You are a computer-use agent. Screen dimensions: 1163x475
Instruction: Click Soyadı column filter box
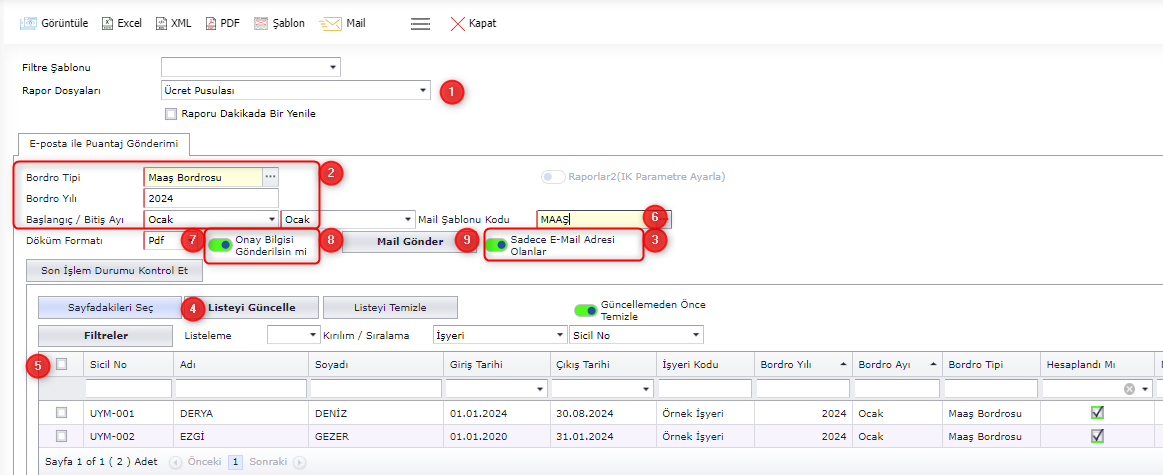point(375,389)
